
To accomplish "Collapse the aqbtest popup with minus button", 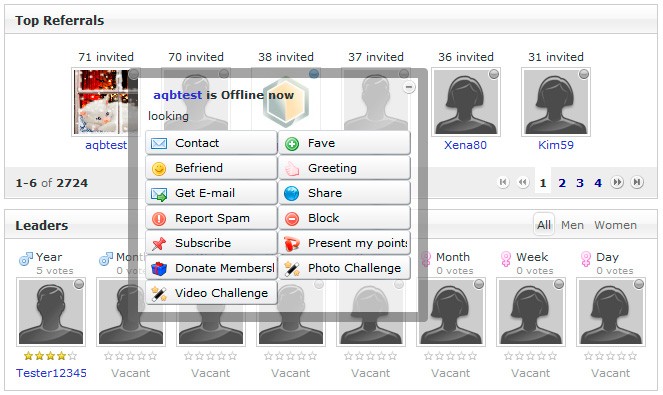I will [409, 87].
